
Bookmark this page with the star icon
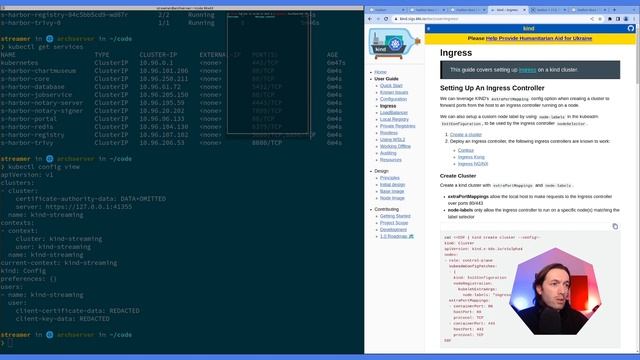pos(600,19)
